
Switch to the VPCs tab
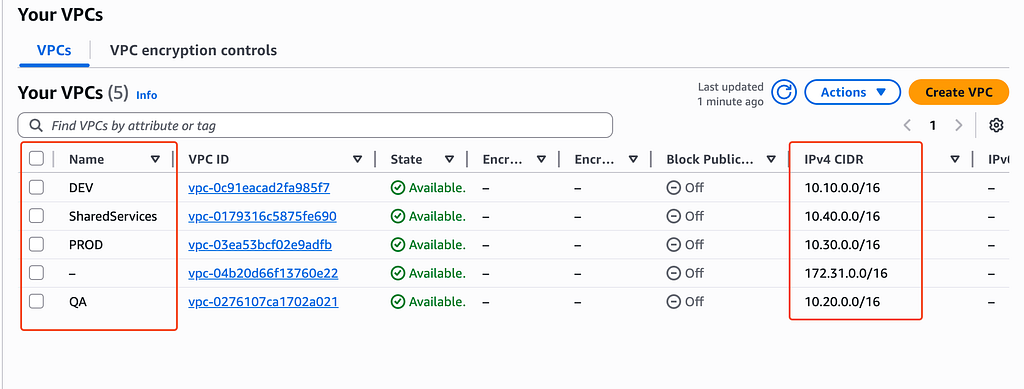pos(54,50)
